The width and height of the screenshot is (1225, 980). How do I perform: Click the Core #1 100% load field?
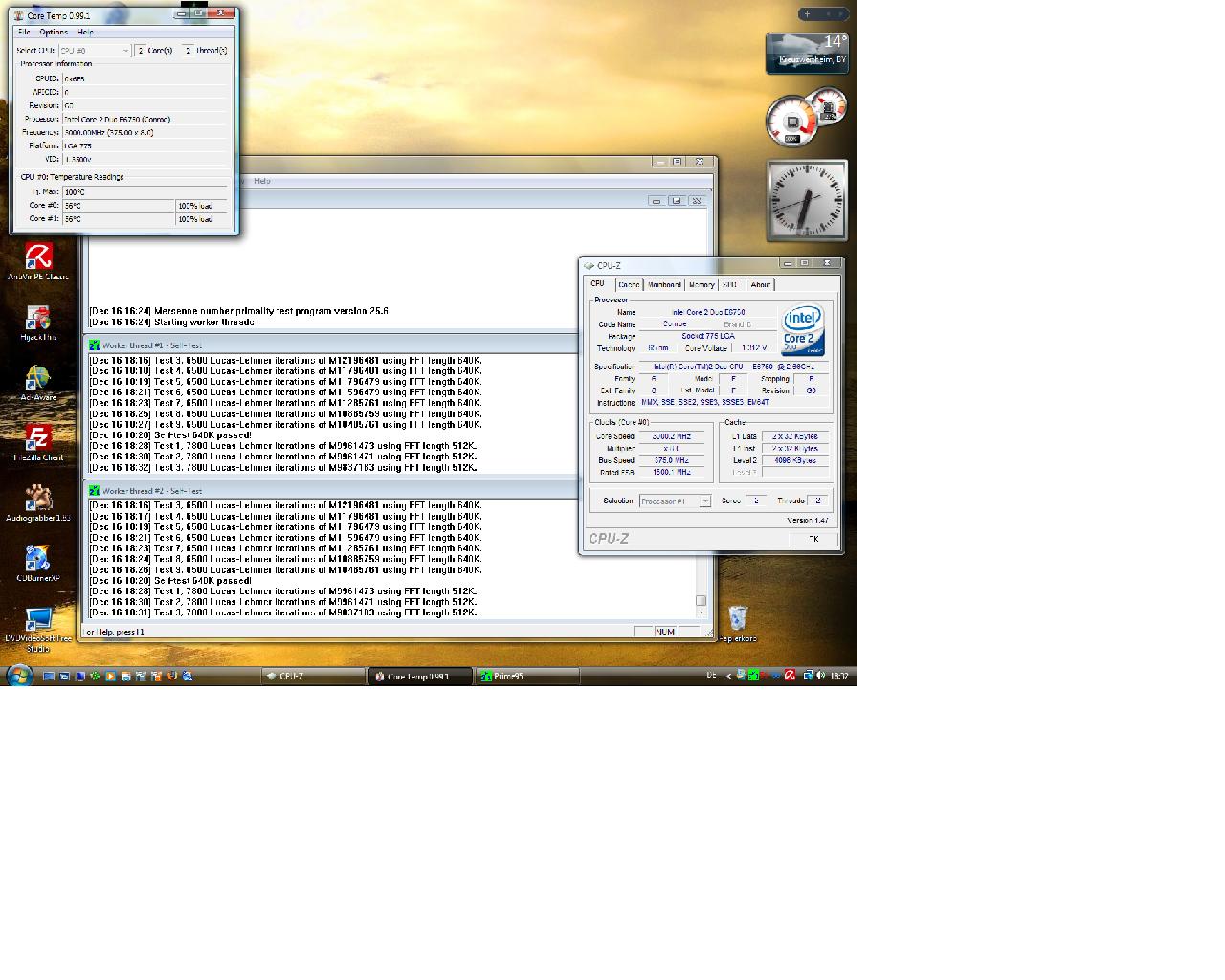203,219
